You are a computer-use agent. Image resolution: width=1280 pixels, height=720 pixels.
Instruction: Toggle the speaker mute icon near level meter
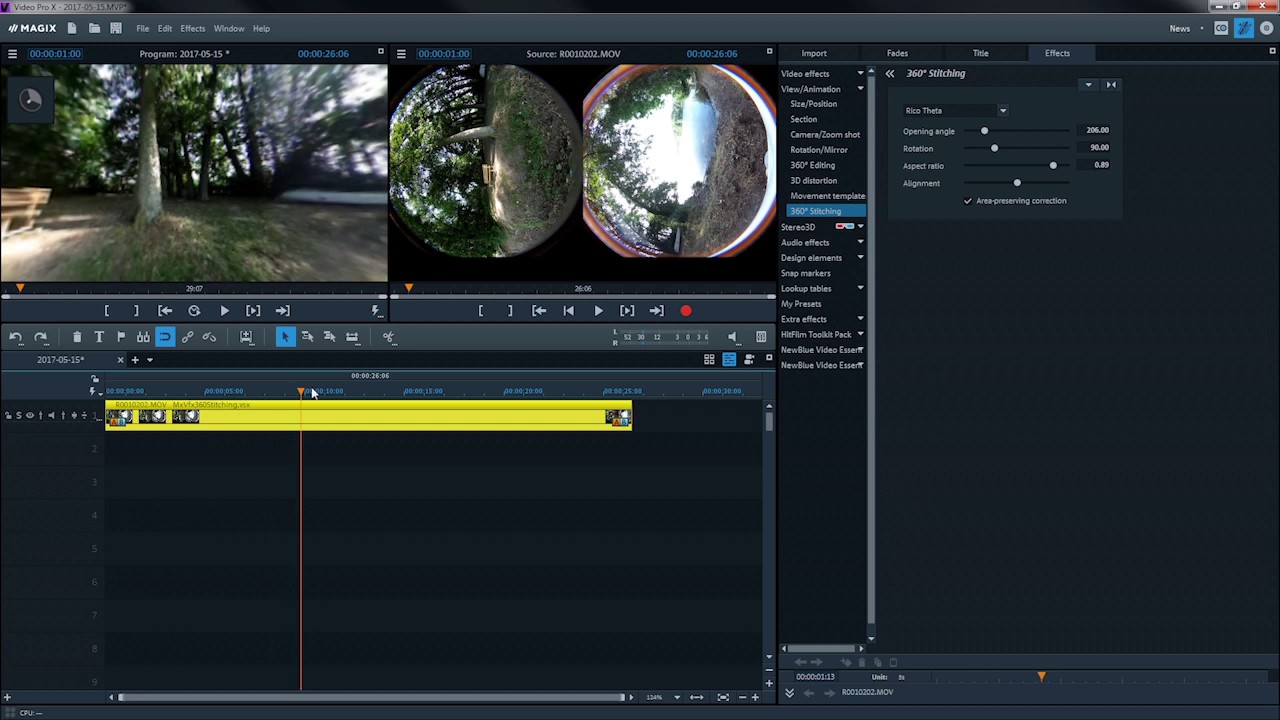732,337
